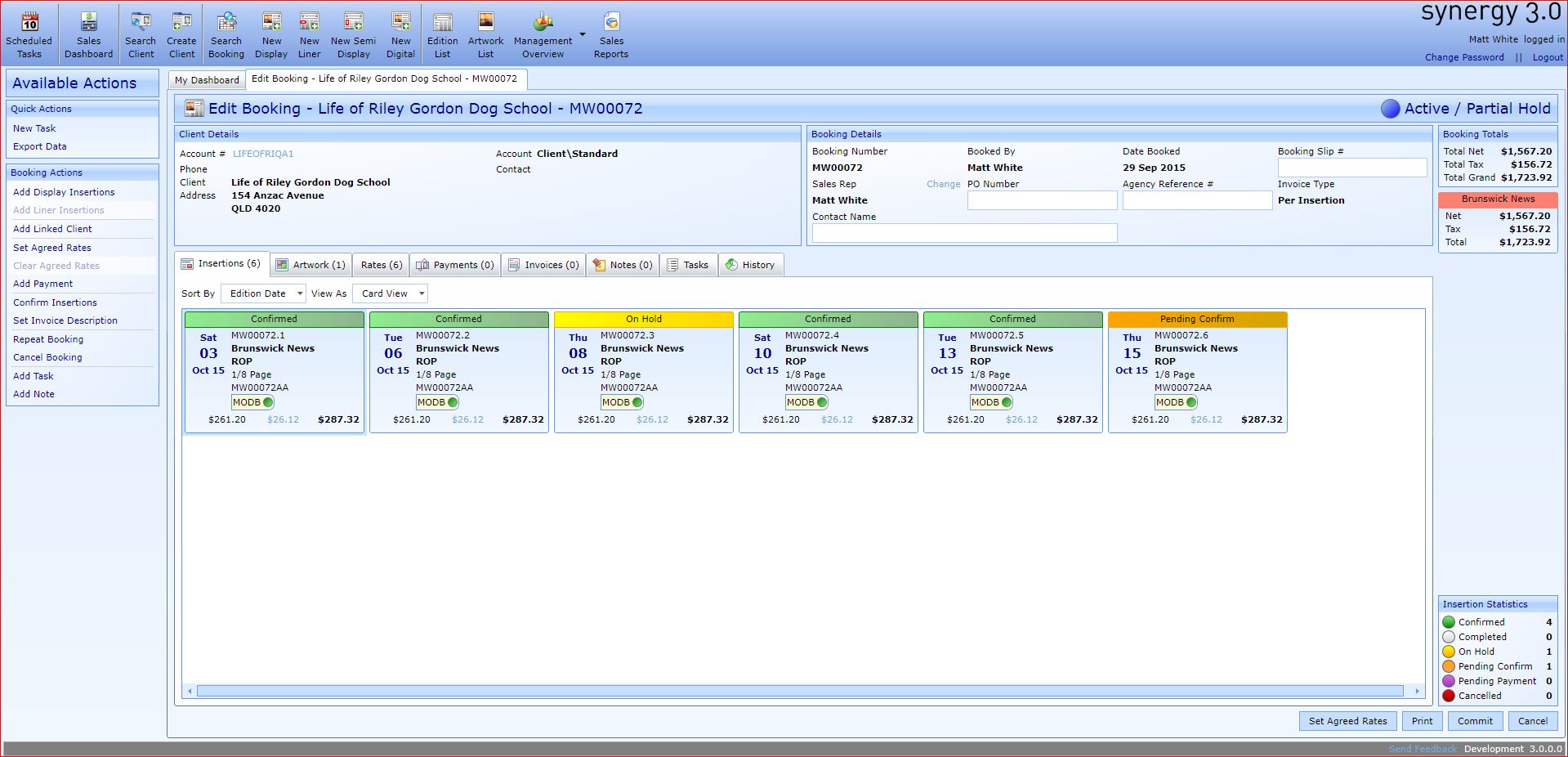Go to the My Dashboard tab
Screen dimensions: 1568x757
point(207,80)
